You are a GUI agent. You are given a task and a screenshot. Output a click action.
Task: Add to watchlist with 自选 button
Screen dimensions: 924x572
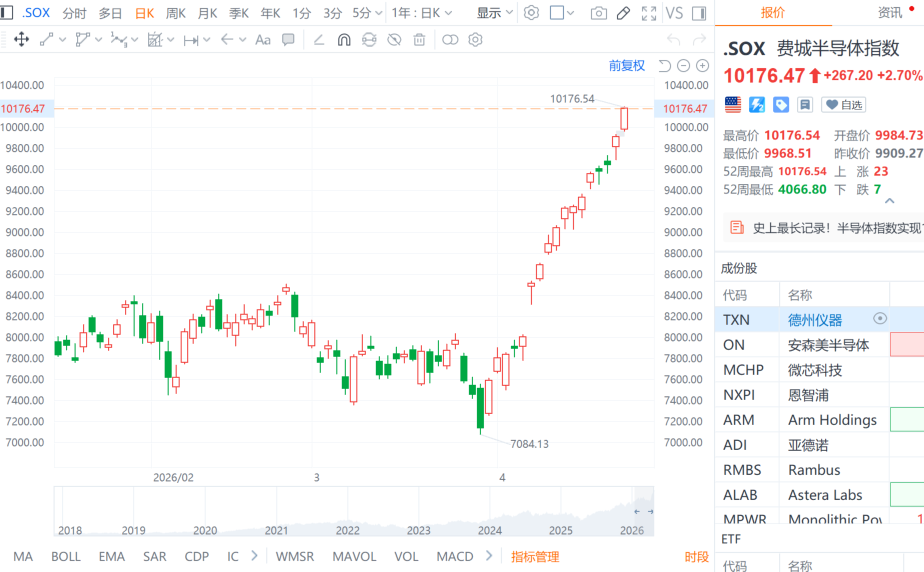[844, 104]
